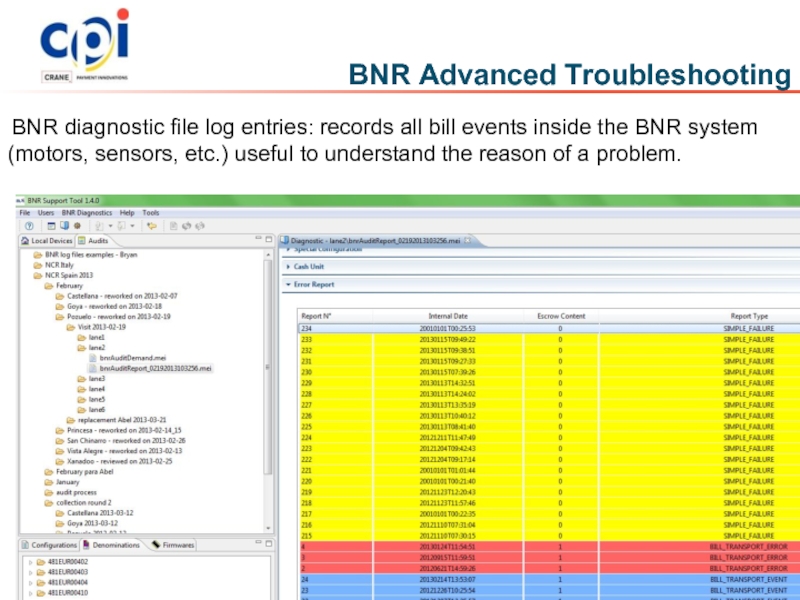
Task: Select the NCR Italy folder
Action: tap(54, 265)
